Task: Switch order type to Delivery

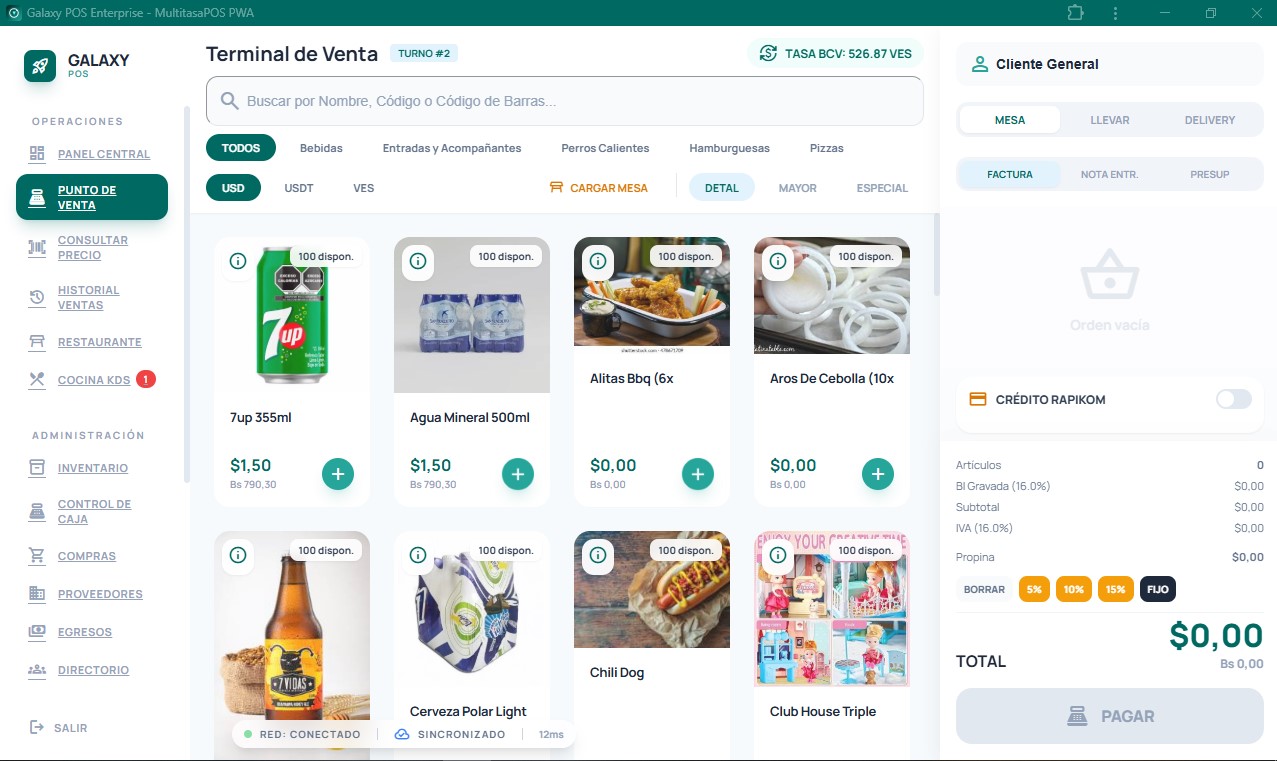Action: pyautogui.click(x=1210, y=120)
